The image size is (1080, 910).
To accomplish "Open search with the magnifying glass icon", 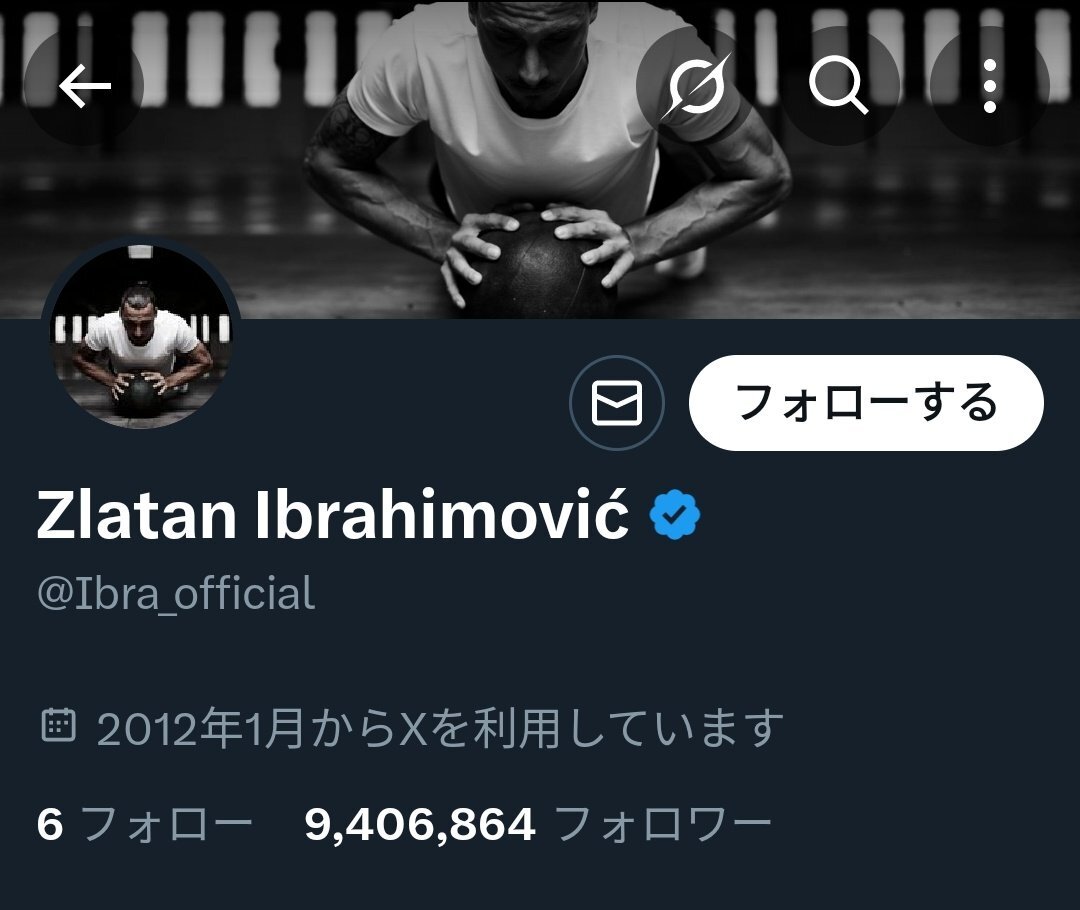I will (x=838, y=86).
